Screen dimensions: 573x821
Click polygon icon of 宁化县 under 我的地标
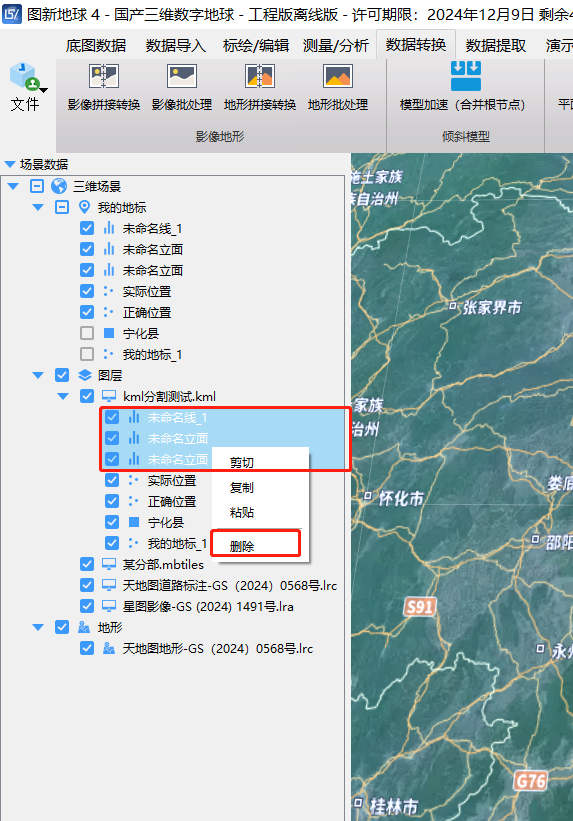point(109,333)
